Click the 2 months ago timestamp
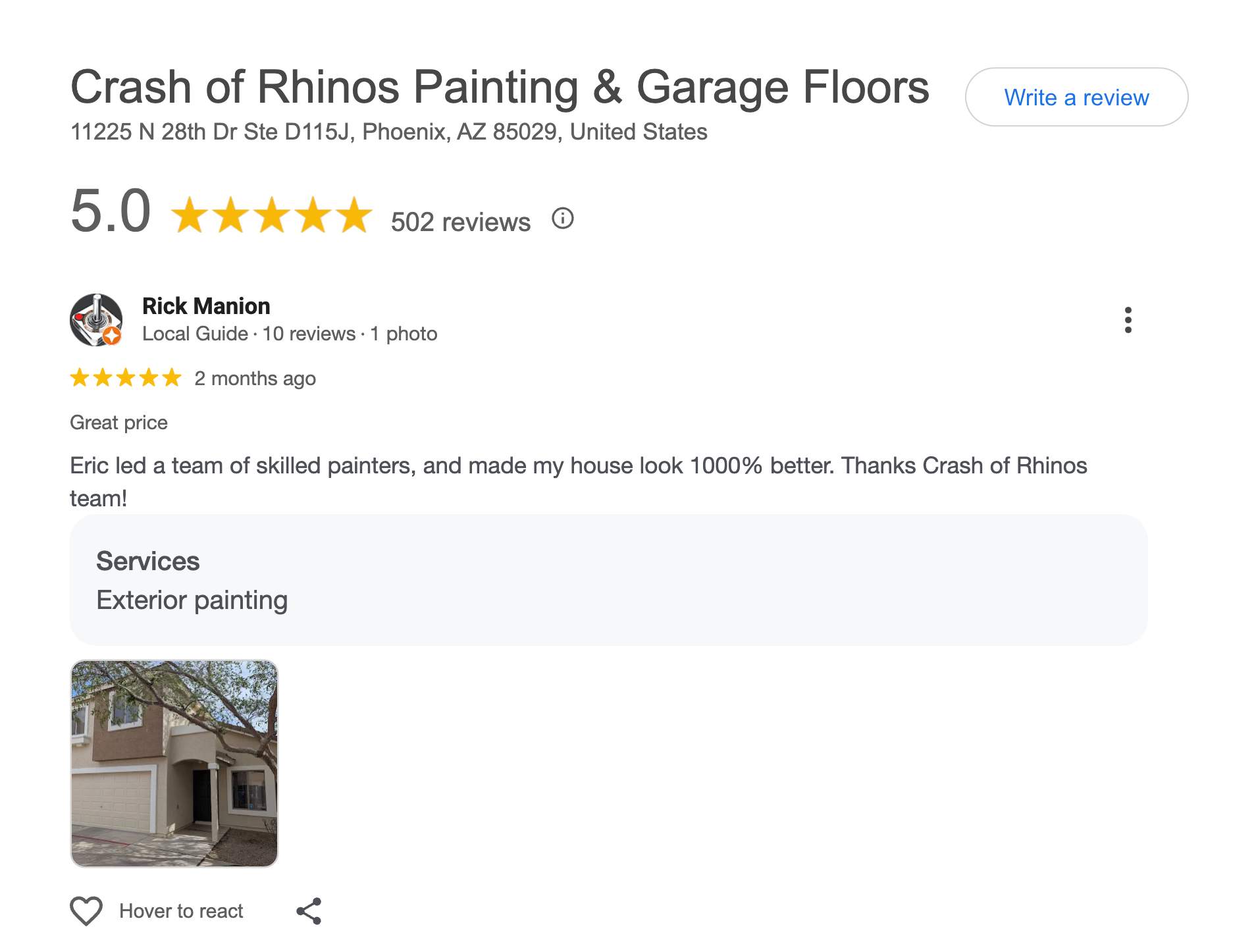 coord(255,377)
